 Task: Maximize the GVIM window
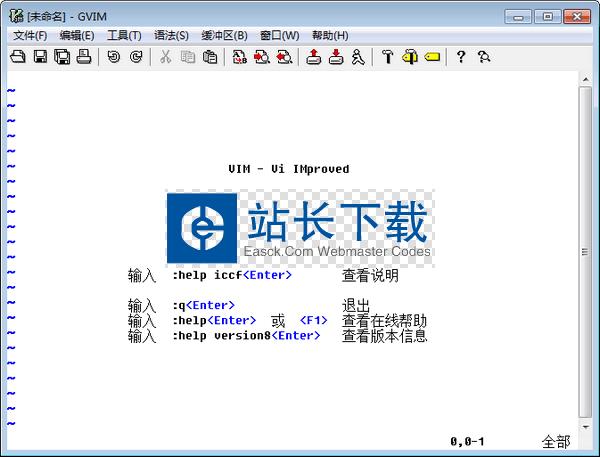548,17
